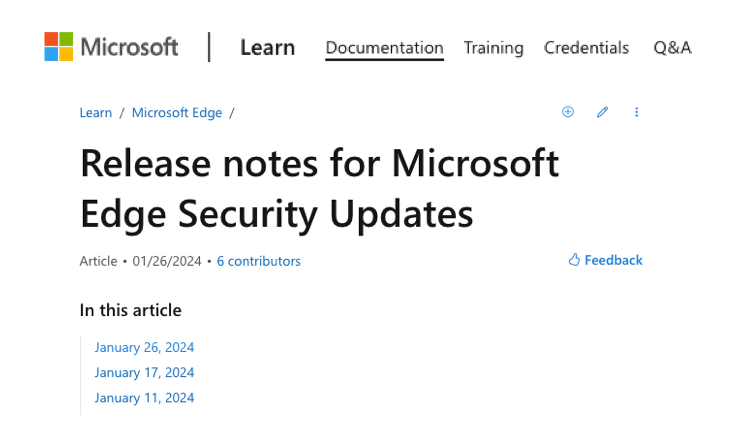Jump to the January 11, 2024 section
This screenshot has width=756, height=430.
coord(144,397)
